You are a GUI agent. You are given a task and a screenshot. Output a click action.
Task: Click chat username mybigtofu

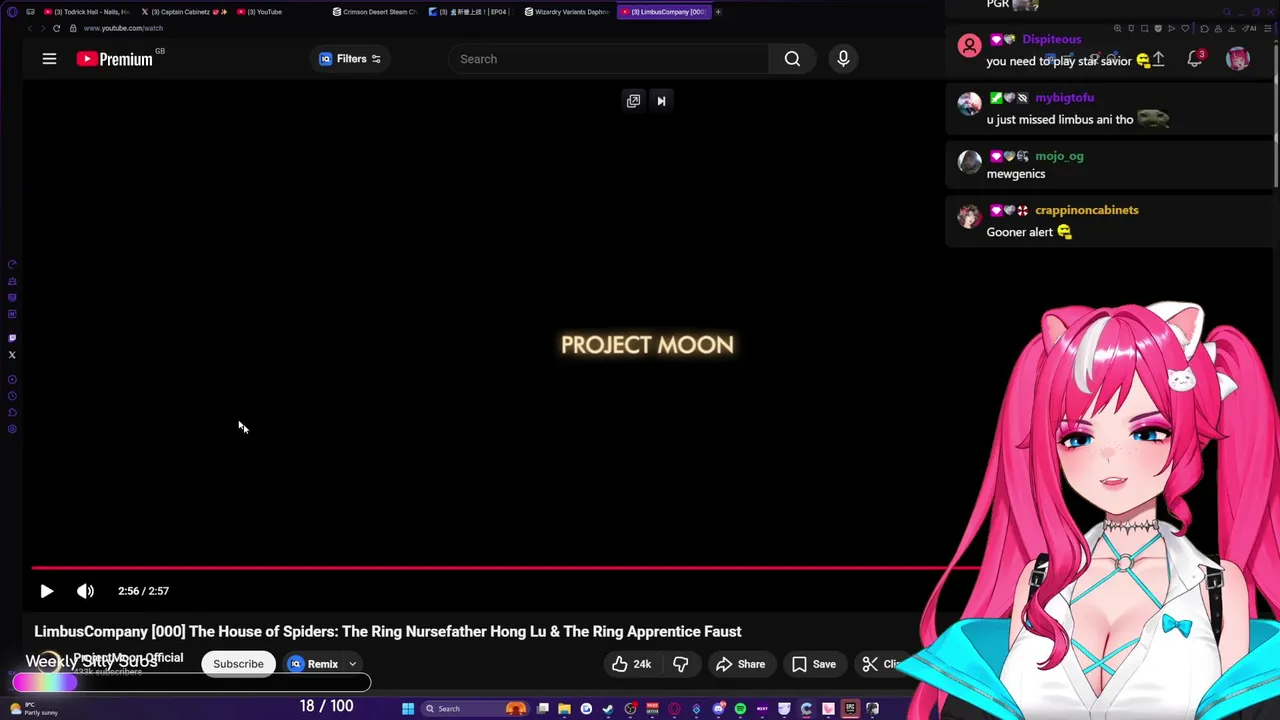pyautogui.click(x=1064, y=98)
